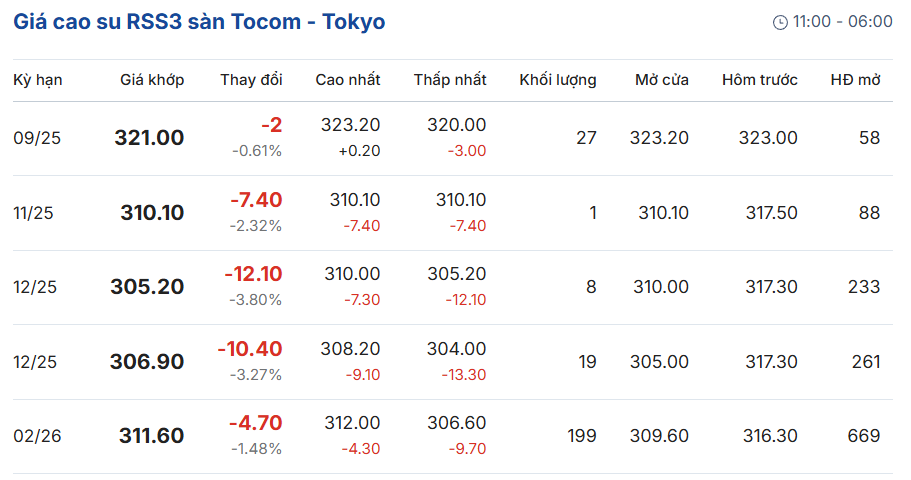Click the 305.20 matched price
The image size is (911, 480).
coord(148,286)
